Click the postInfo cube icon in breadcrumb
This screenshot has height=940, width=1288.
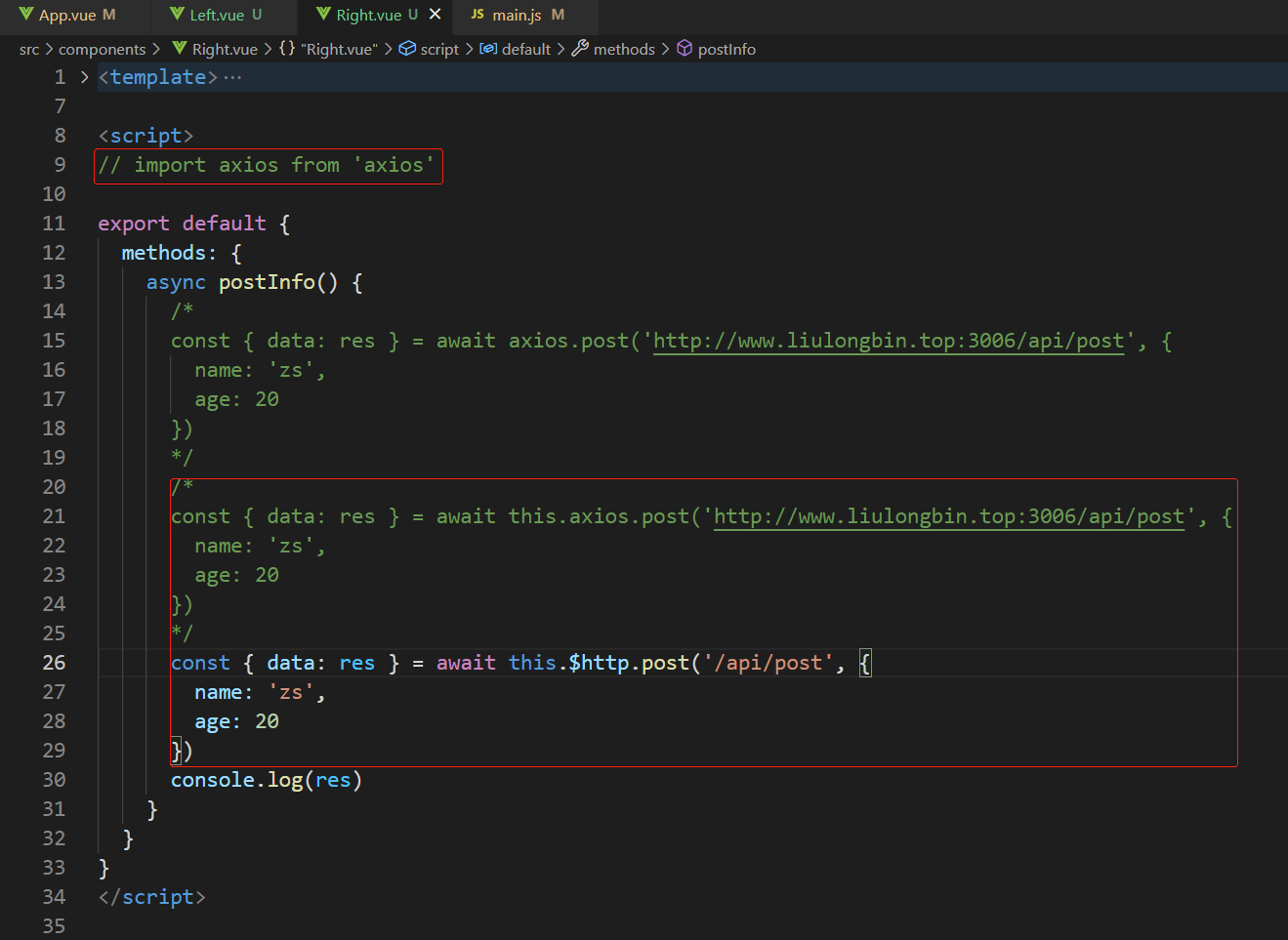click(x=685, y=49)
